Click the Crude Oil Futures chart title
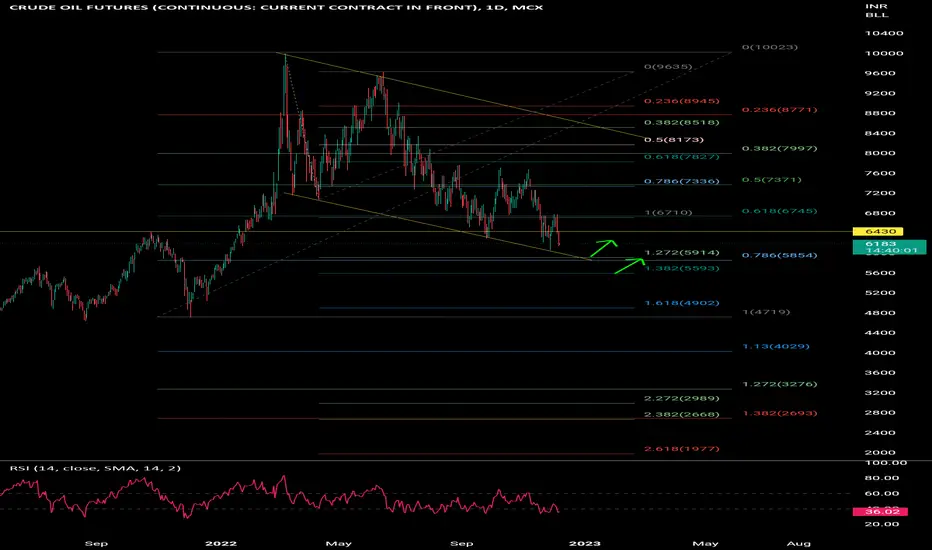932x550 pixels. 276,8
